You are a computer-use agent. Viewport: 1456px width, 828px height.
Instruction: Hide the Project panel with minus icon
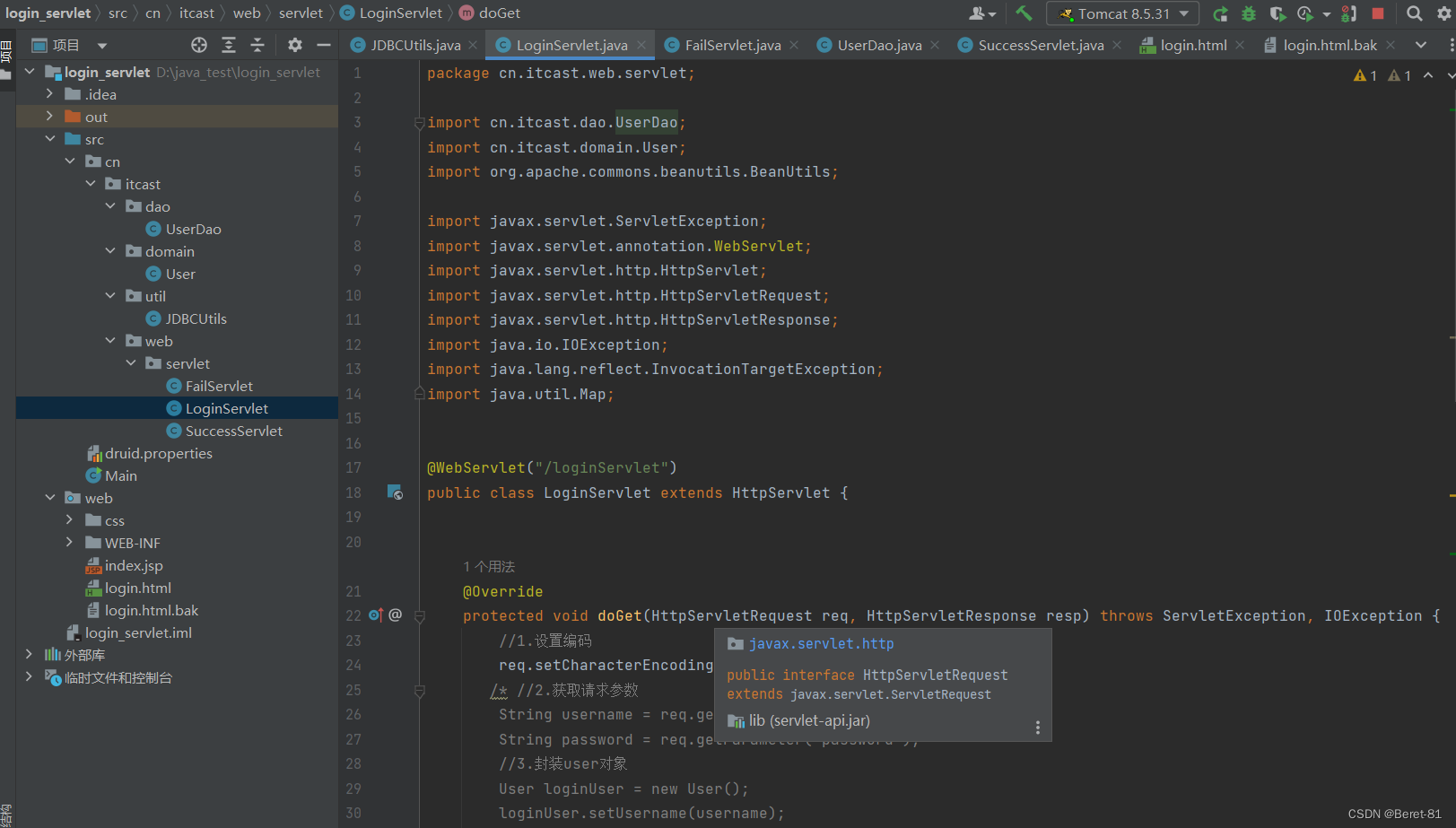point(324,45)
